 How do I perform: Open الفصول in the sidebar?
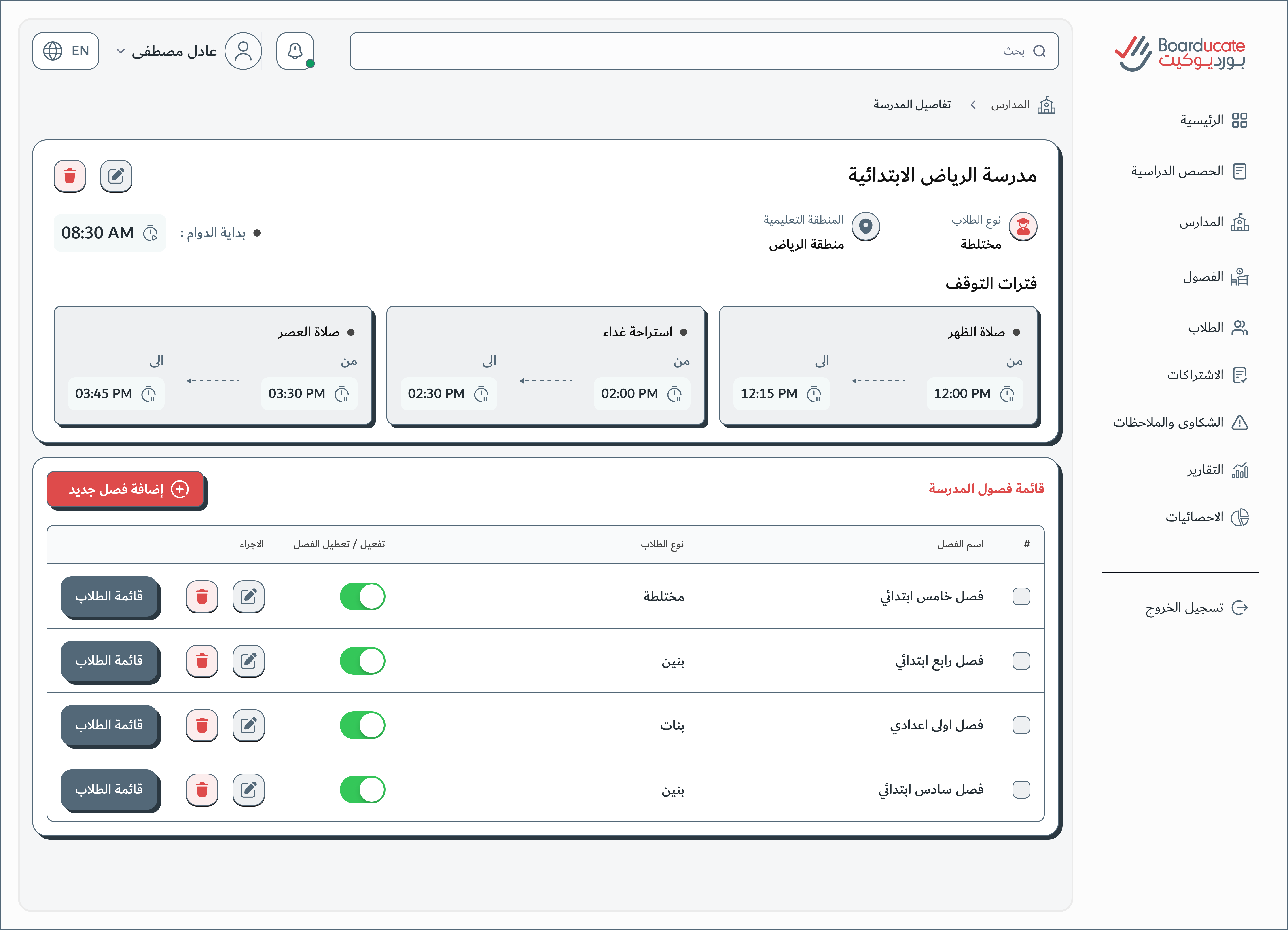[x=1215, y=277]
